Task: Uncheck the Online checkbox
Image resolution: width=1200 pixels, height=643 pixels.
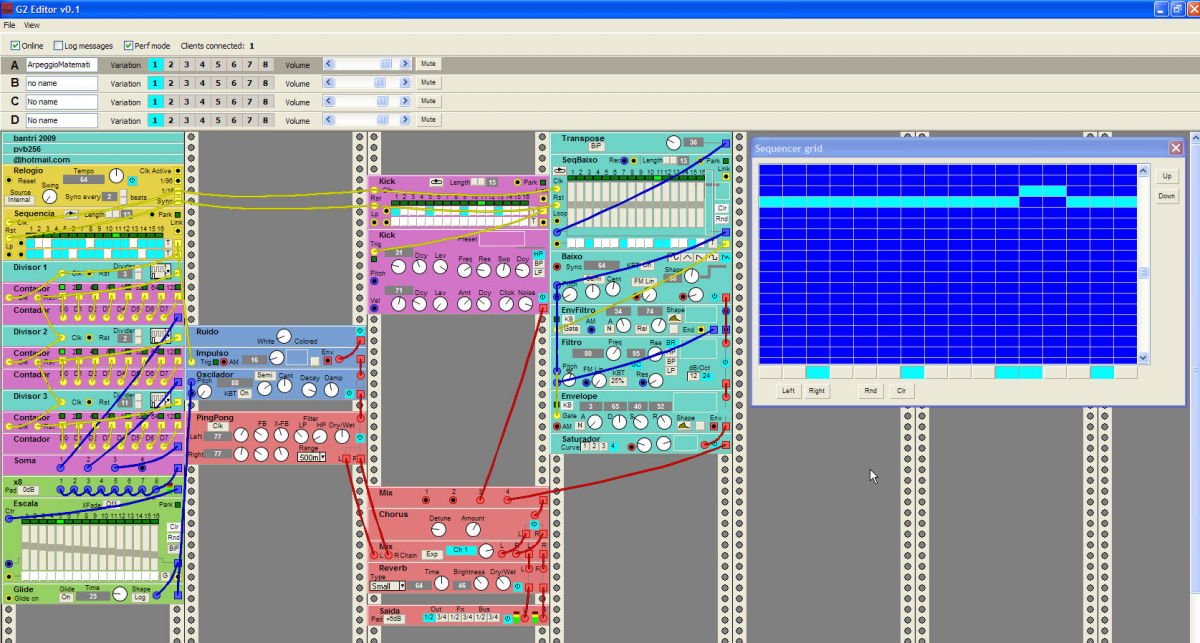Action: tap(15, 46)
